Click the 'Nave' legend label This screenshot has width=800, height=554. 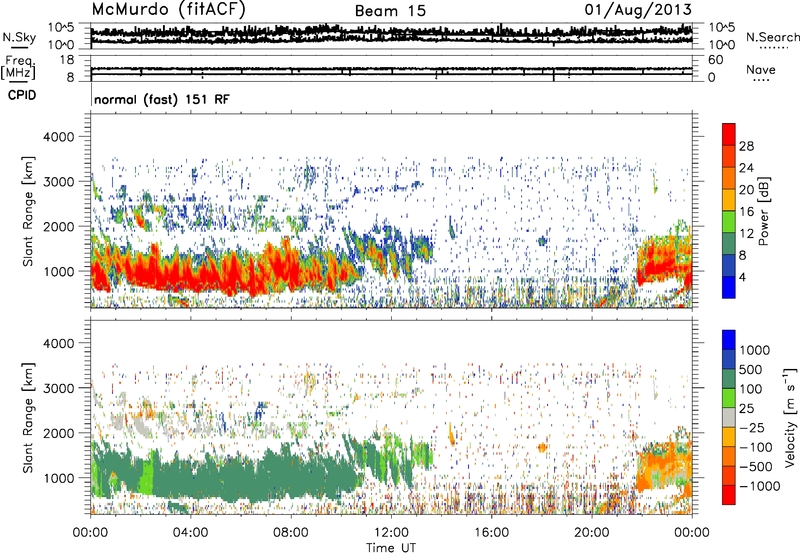pos(761,69)
